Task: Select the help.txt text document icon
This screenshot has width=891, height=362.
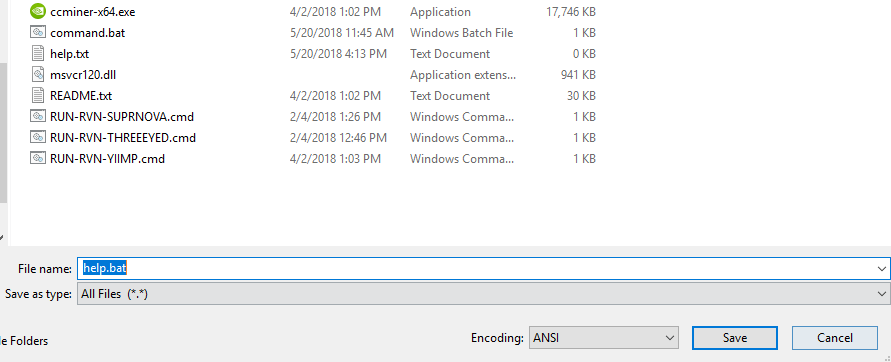Action: click(x=38, y=53)
